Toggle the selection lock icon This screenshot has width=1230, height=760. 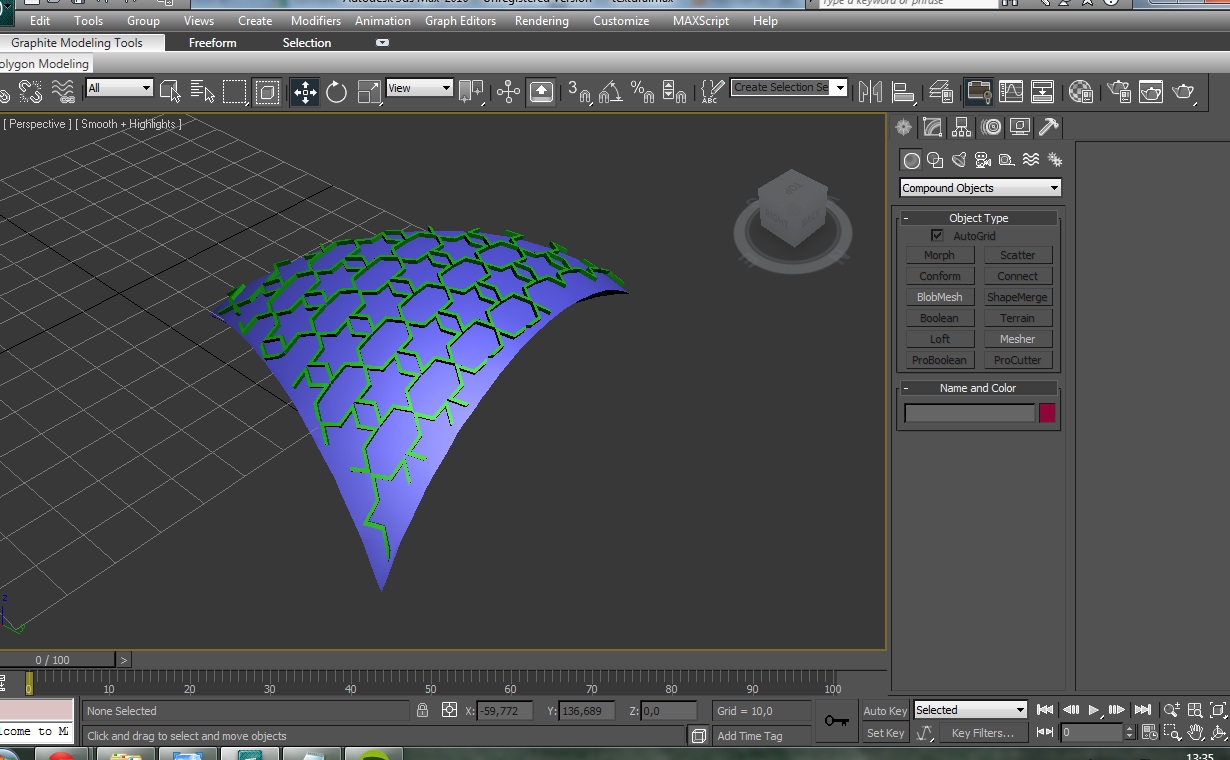click(422, 710)
